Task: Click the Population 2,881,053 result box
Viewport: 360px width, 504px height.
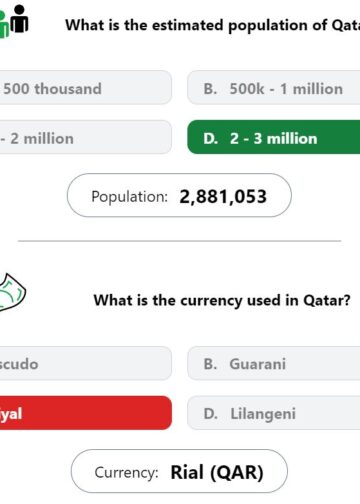Action: [x=179, y=195]
